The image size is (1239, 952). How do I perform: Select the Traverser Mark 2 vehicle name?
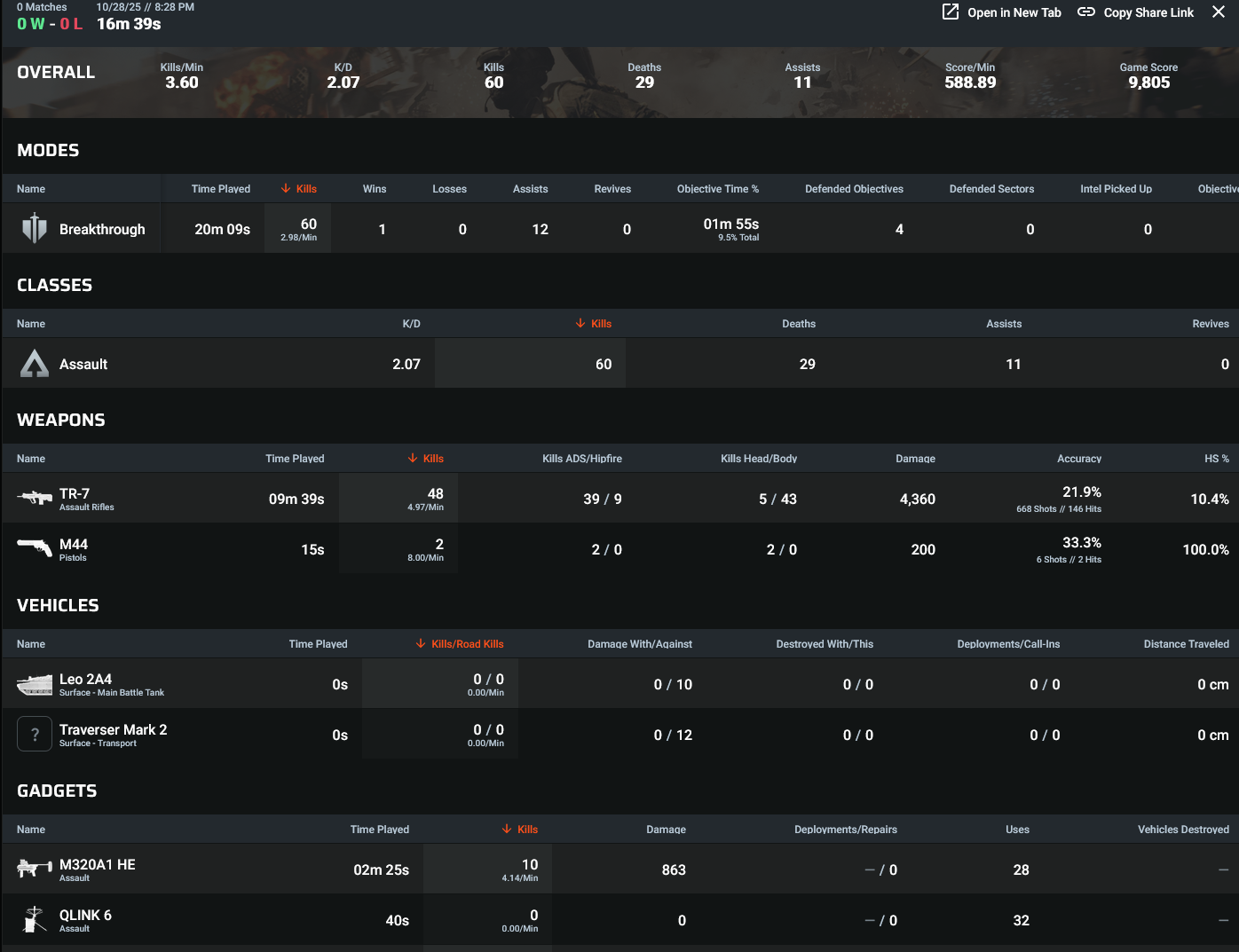click(113, 729)
